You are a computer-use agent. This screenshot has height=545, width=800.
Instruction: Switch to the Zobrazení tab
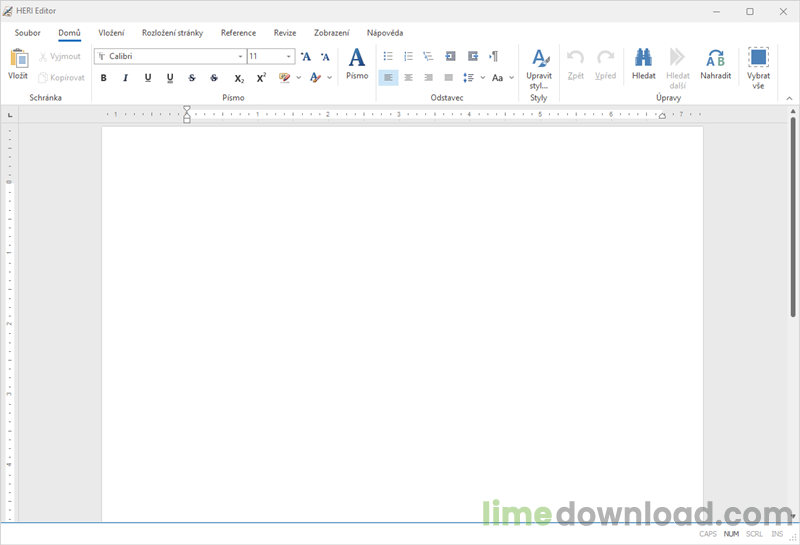coord(332,33)
